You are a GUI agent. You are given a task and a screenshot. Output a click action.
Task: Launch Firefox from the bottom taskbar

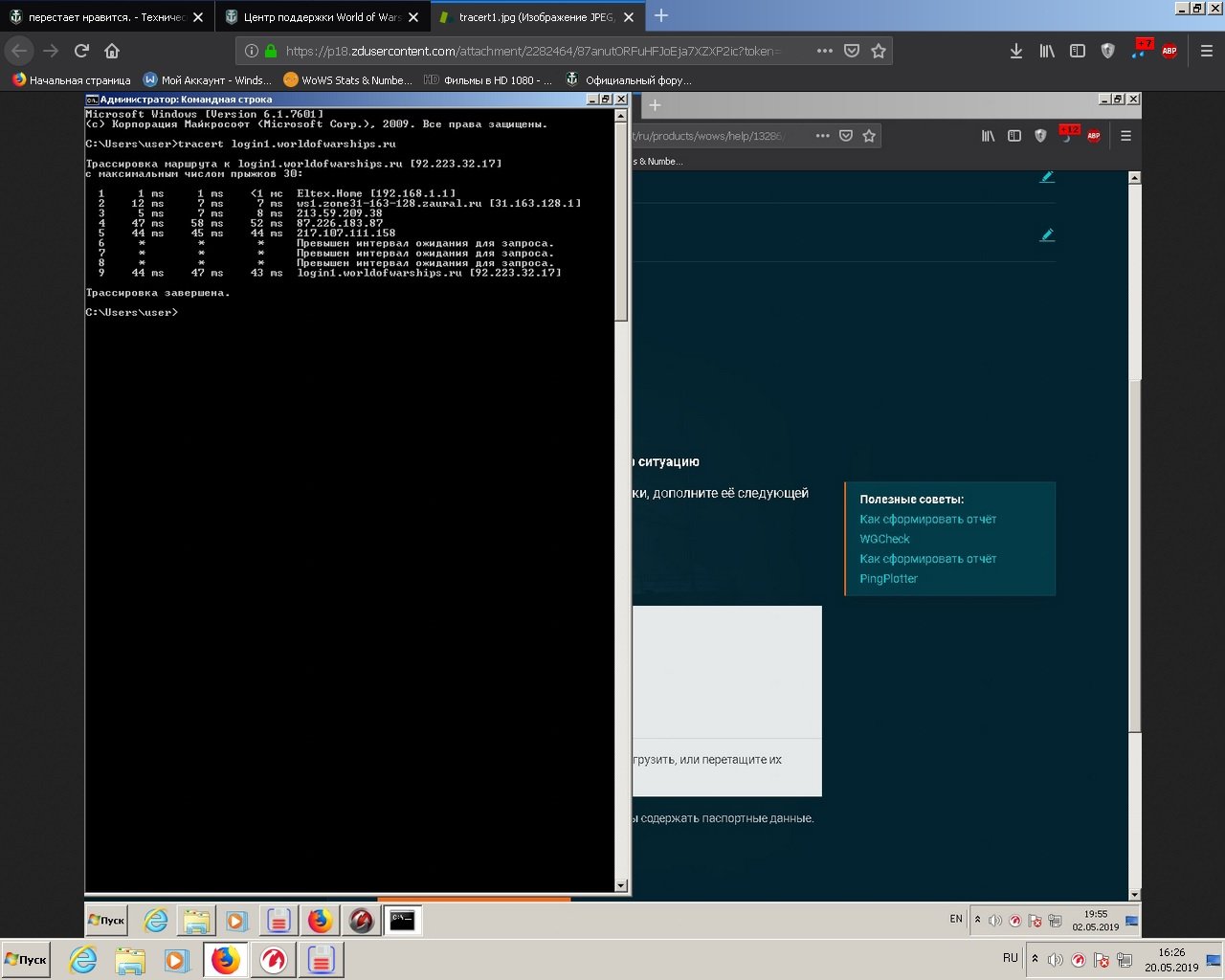(226, 959)
